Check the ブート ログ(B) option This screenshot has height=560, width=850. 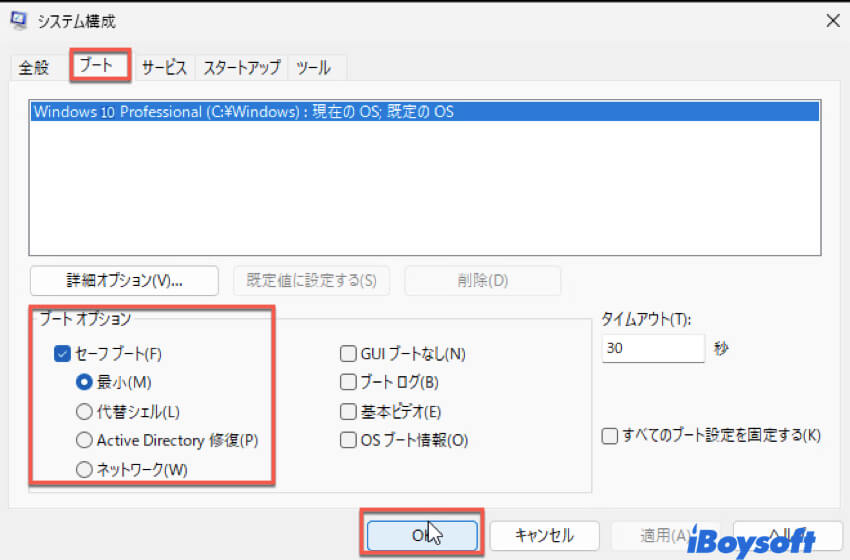pyautogui.click(x=348, y=382)
